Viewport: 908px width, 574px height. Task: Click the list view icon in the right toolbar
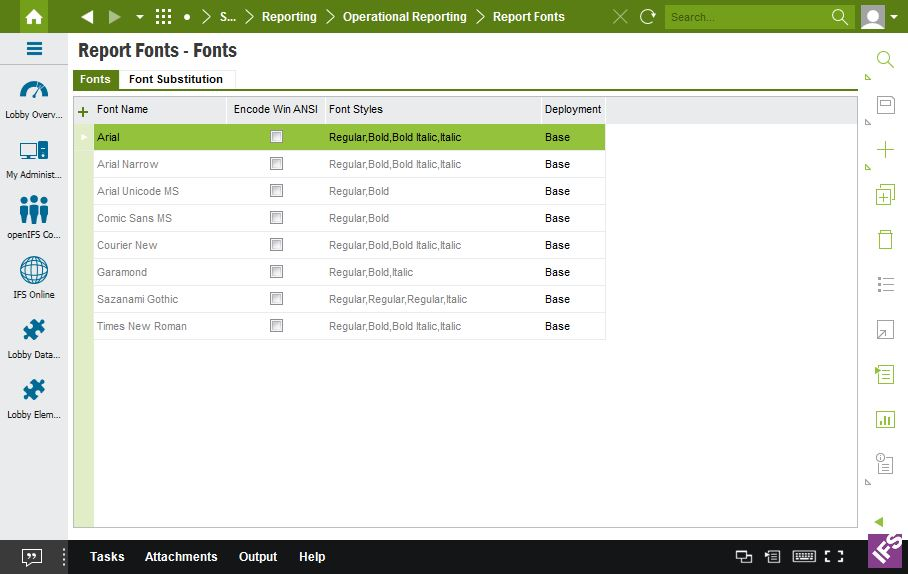click(x=885, y=284)
